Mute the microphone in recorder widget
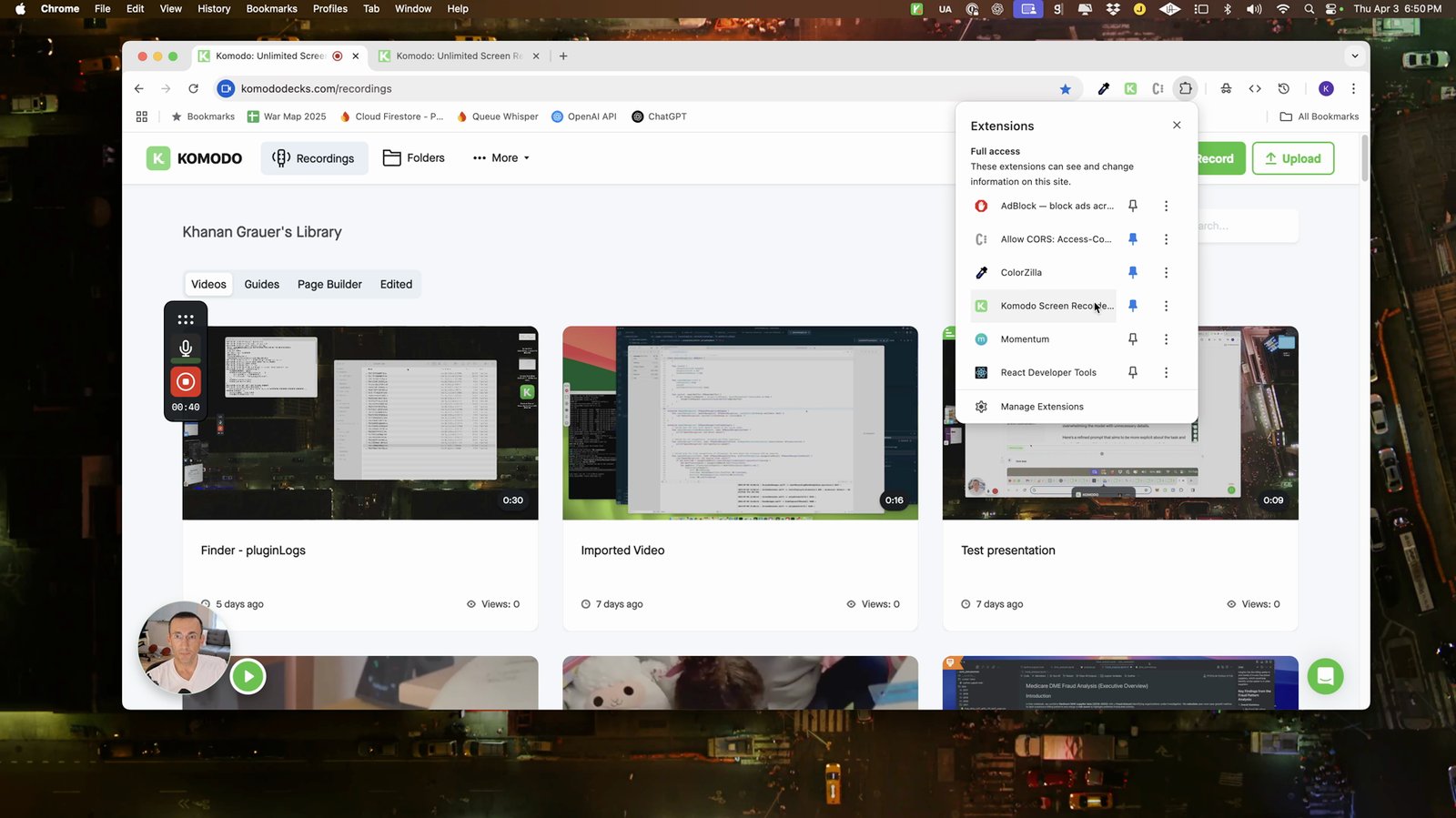 pyautogui.click(x=186, y=348)
